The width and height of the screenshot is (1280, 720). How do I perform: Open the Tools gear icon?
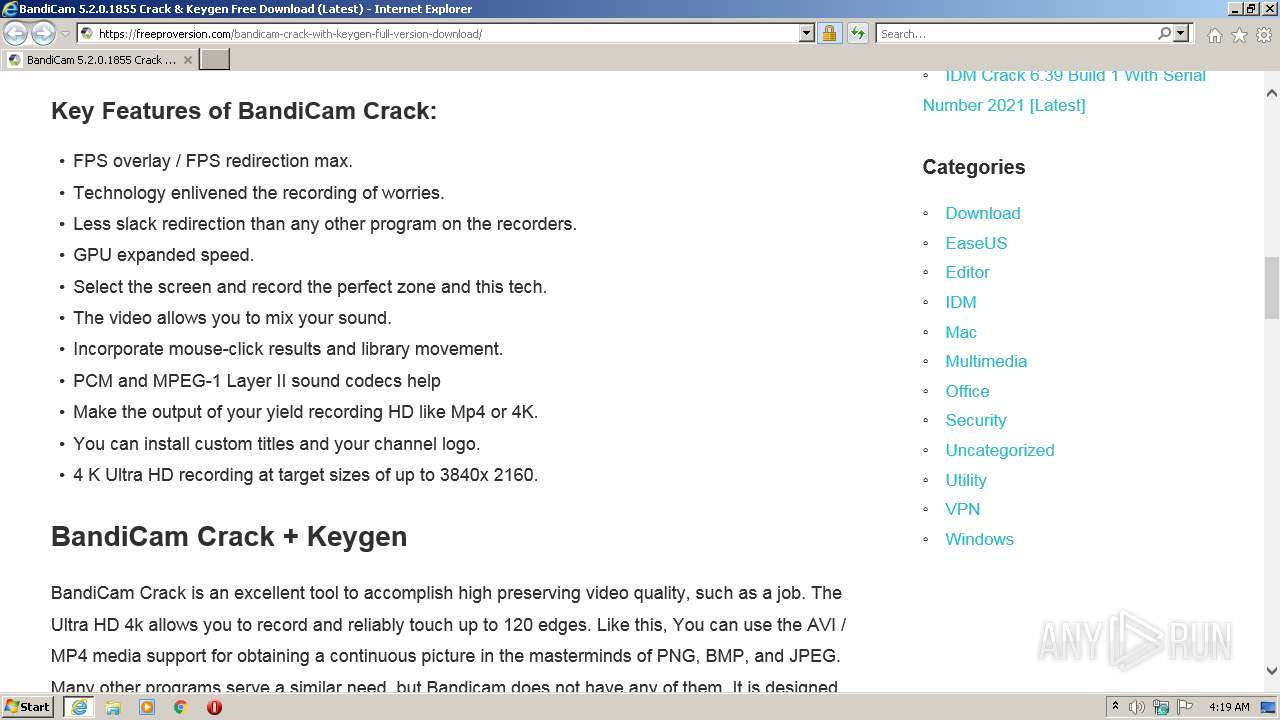point(1264,35)
